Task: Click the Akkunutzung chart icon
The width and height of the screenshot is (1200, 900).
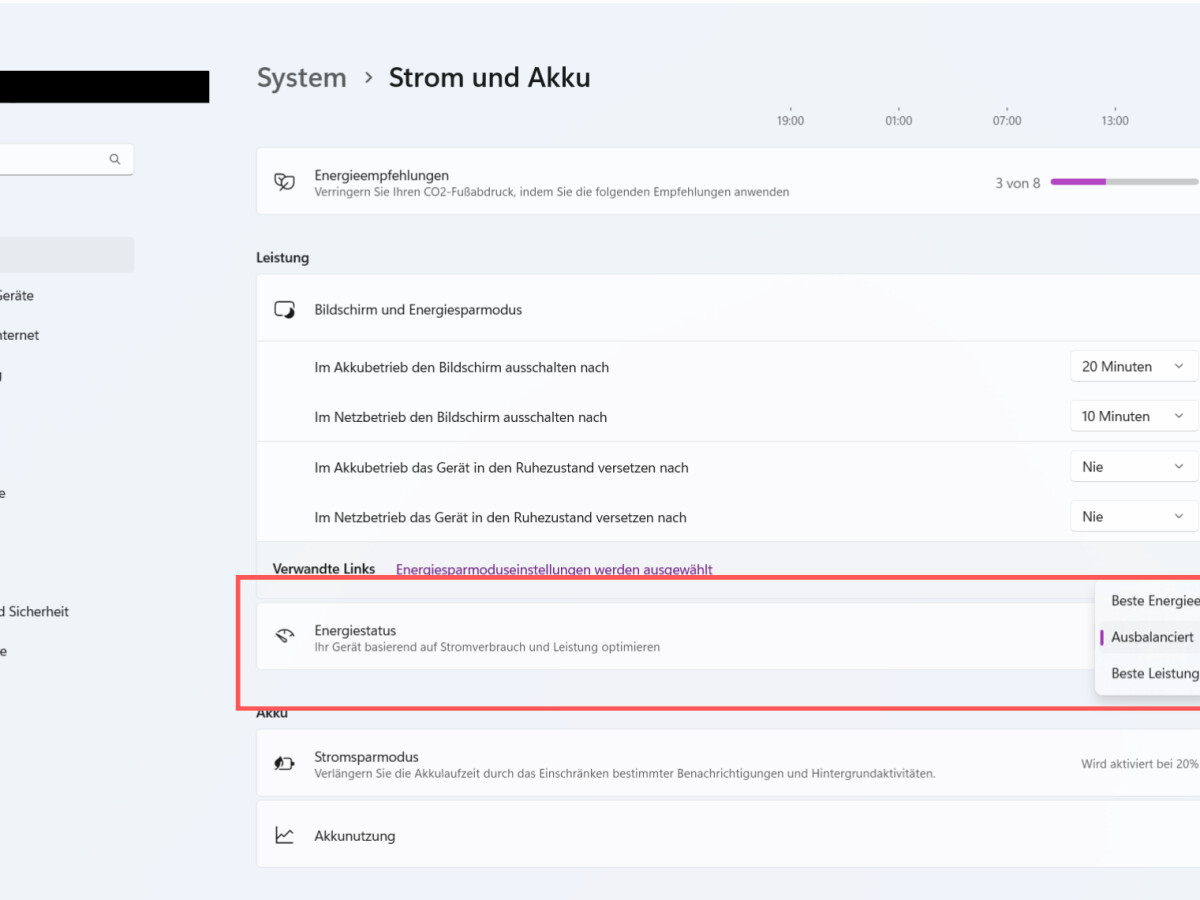Action: tap(285, 835)
